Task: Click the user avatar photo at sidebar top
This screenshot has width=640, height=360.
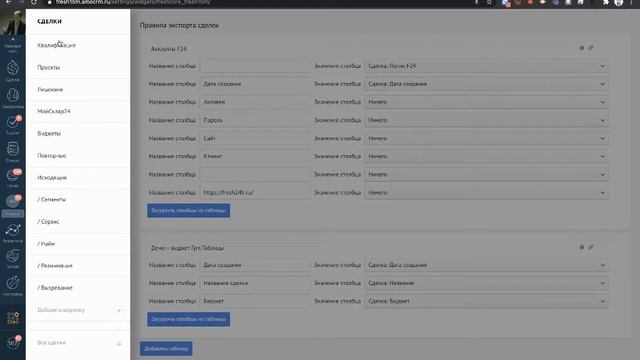Action: [x=13, y=22]
